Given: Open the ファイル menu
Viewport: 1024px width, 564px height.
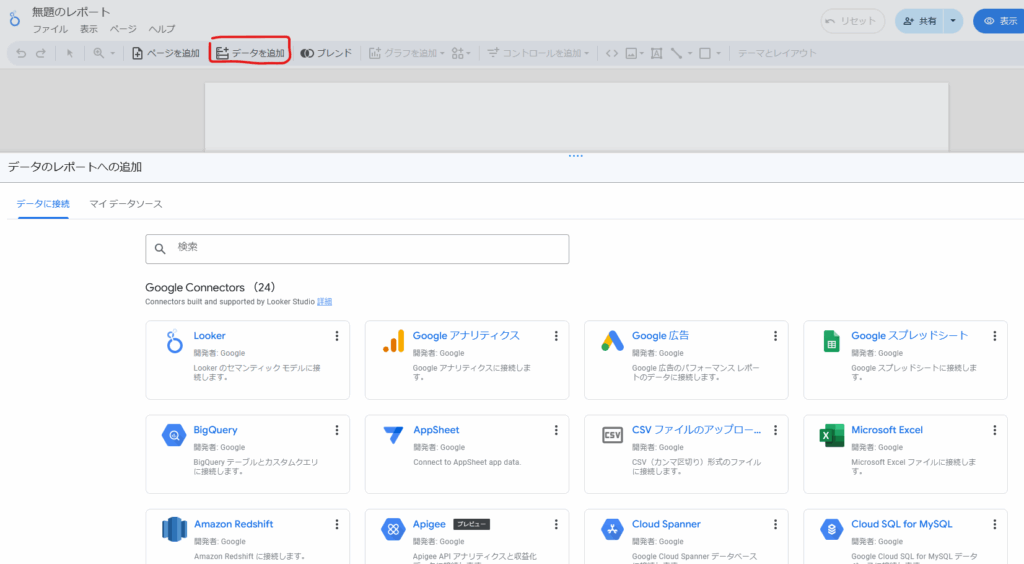Looking at the screenshot, I should [x=50, y=29].
